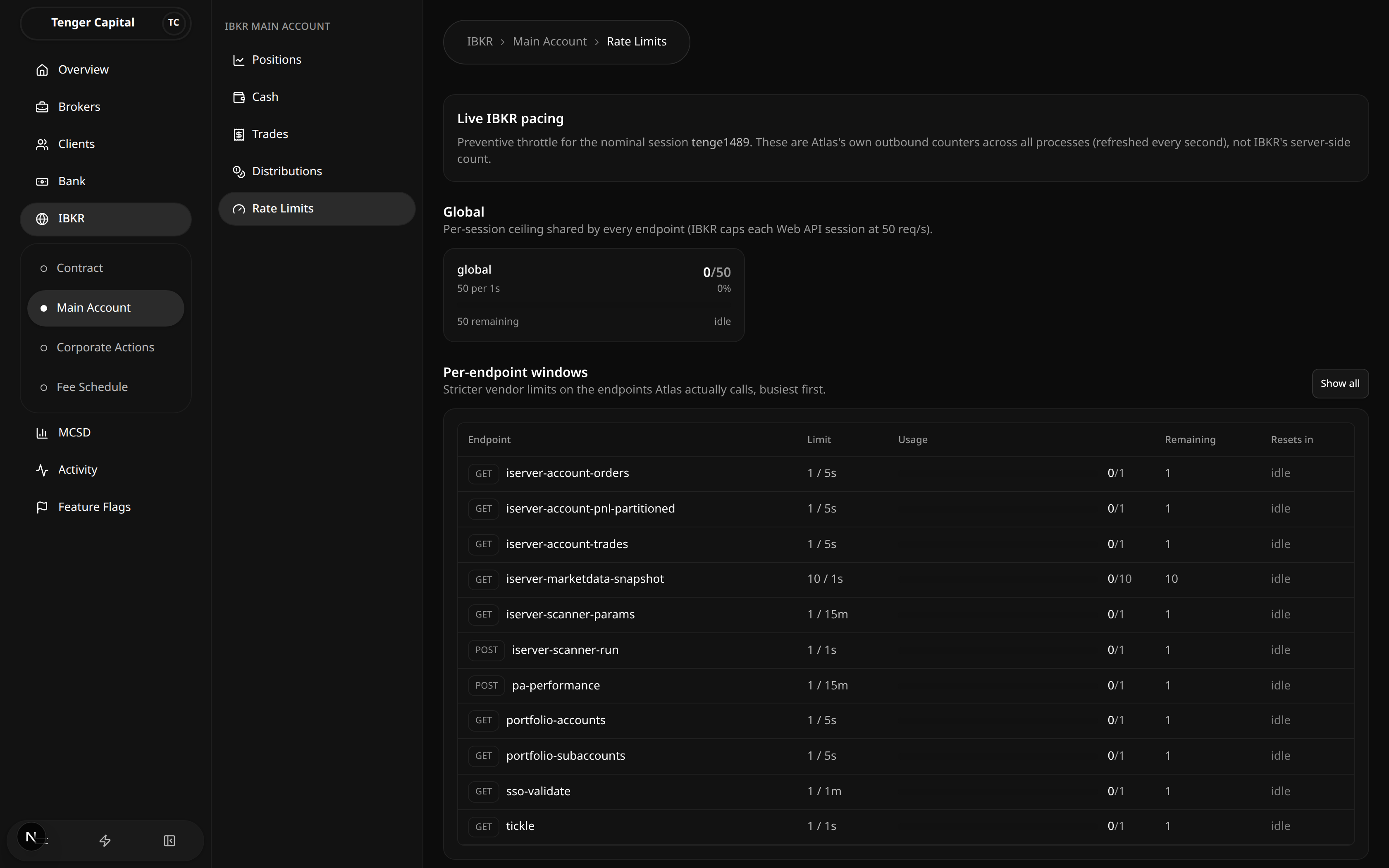Click the Clients people icon

42,145
